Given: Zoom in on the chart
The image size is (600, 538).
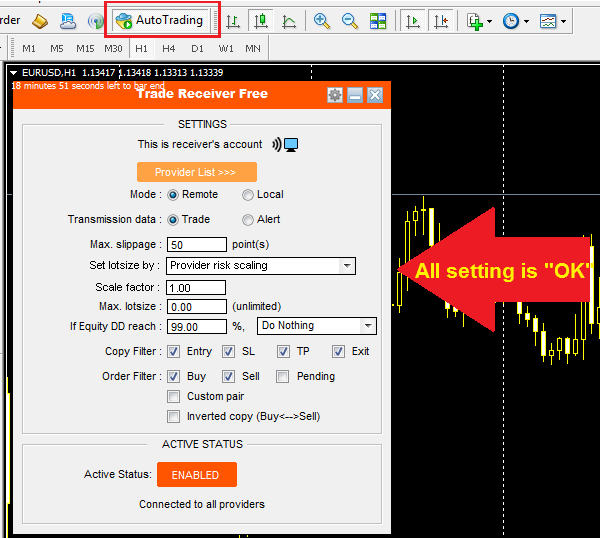Looking at the screenshot, I should click(x=321, y=21).
